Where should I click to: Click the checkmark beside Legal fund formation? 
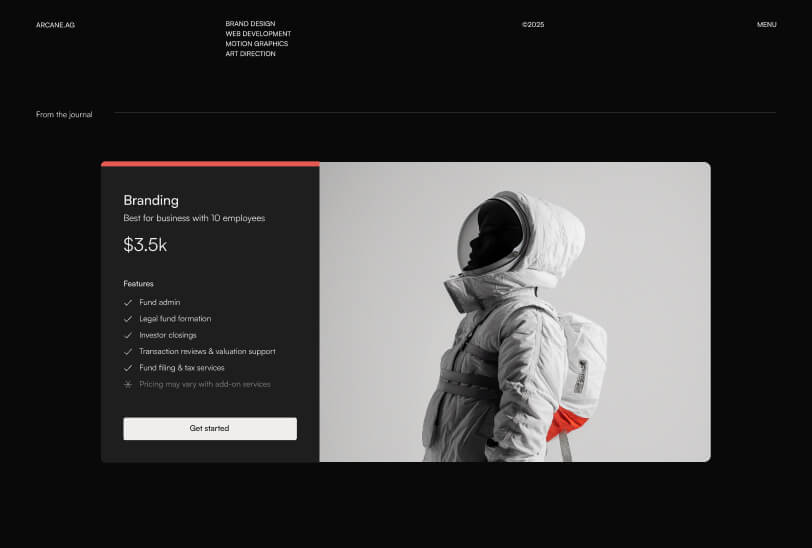128,319
